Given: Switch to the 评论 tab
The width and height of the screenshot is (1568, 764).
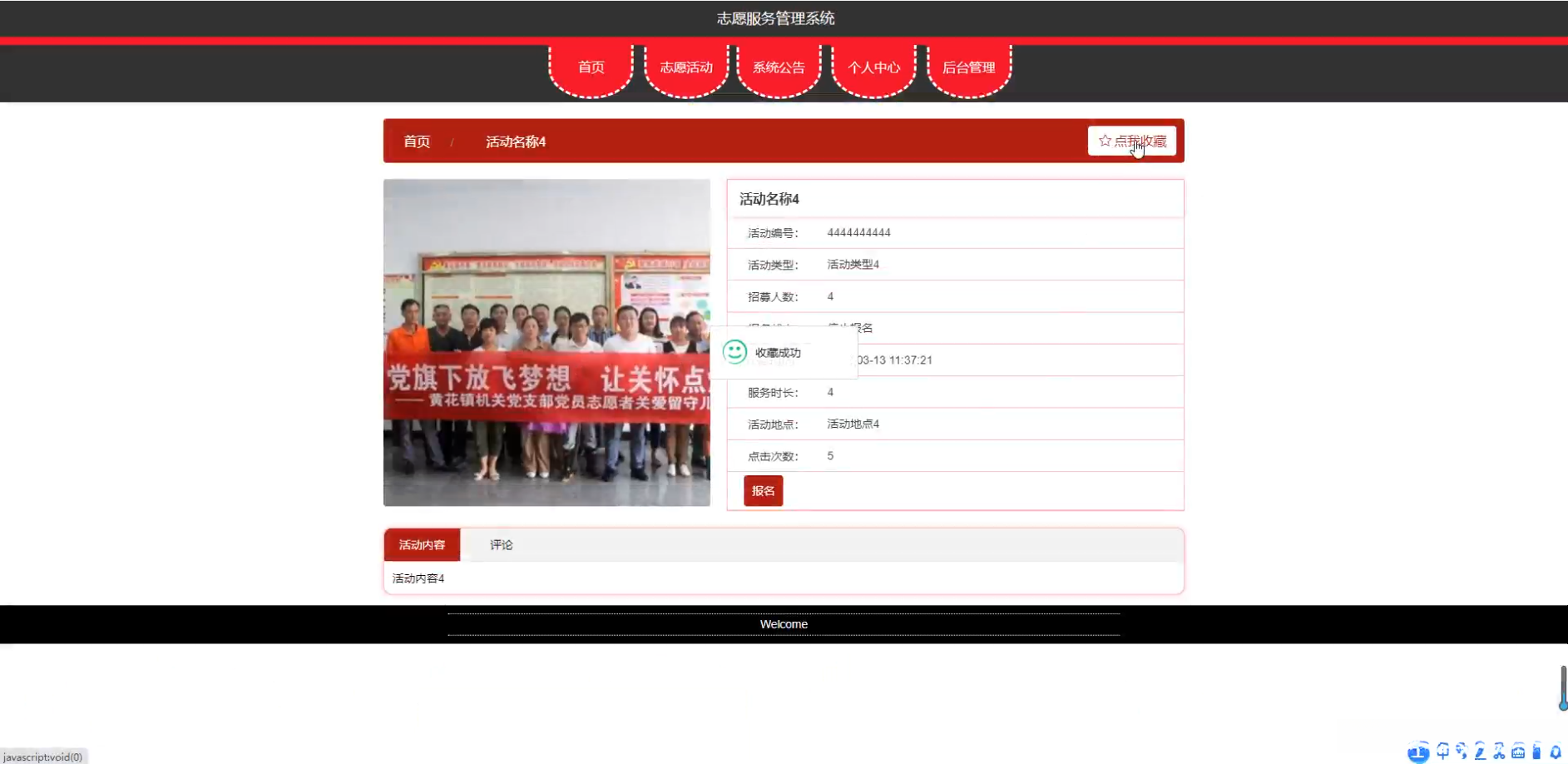Looking at the screenshot, I should click(501, 545).
